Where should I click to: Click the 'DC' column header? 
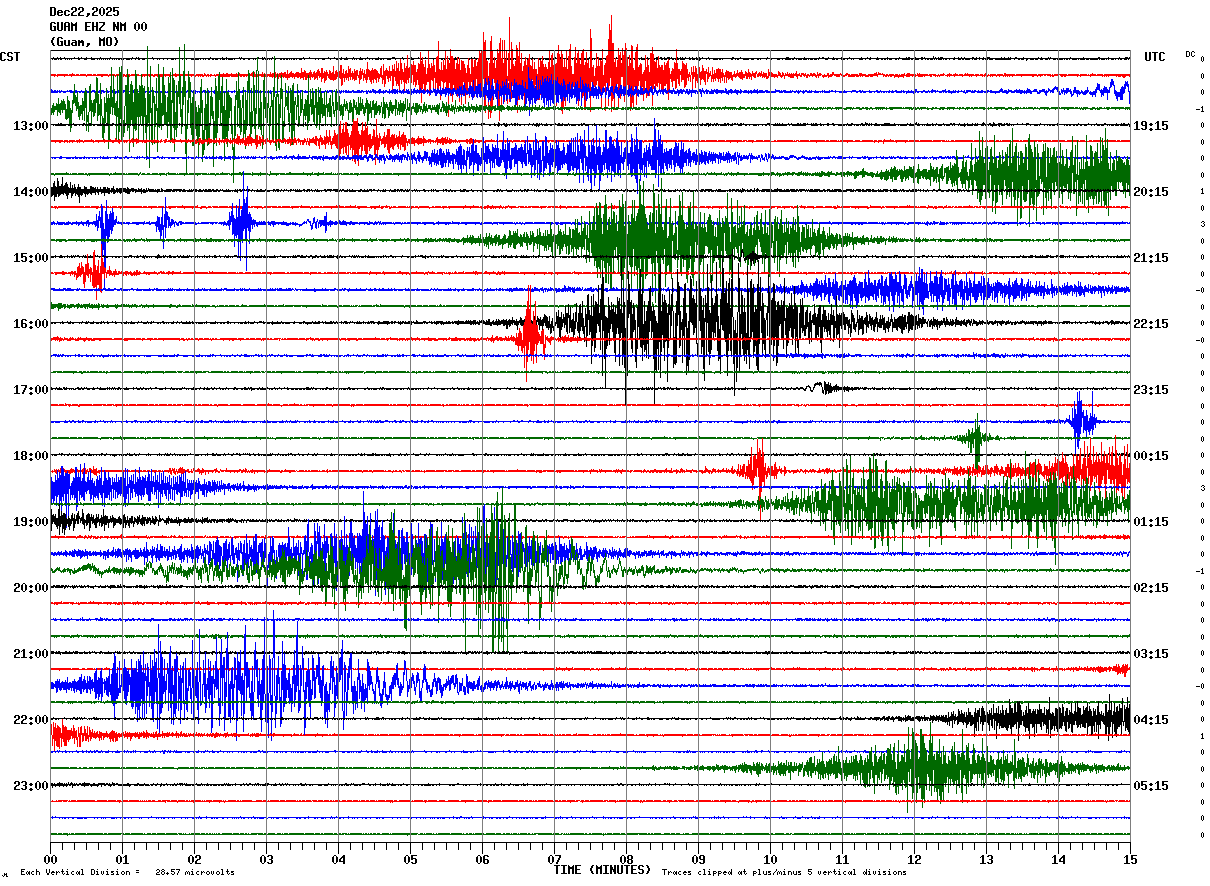tap(1190, 54)
